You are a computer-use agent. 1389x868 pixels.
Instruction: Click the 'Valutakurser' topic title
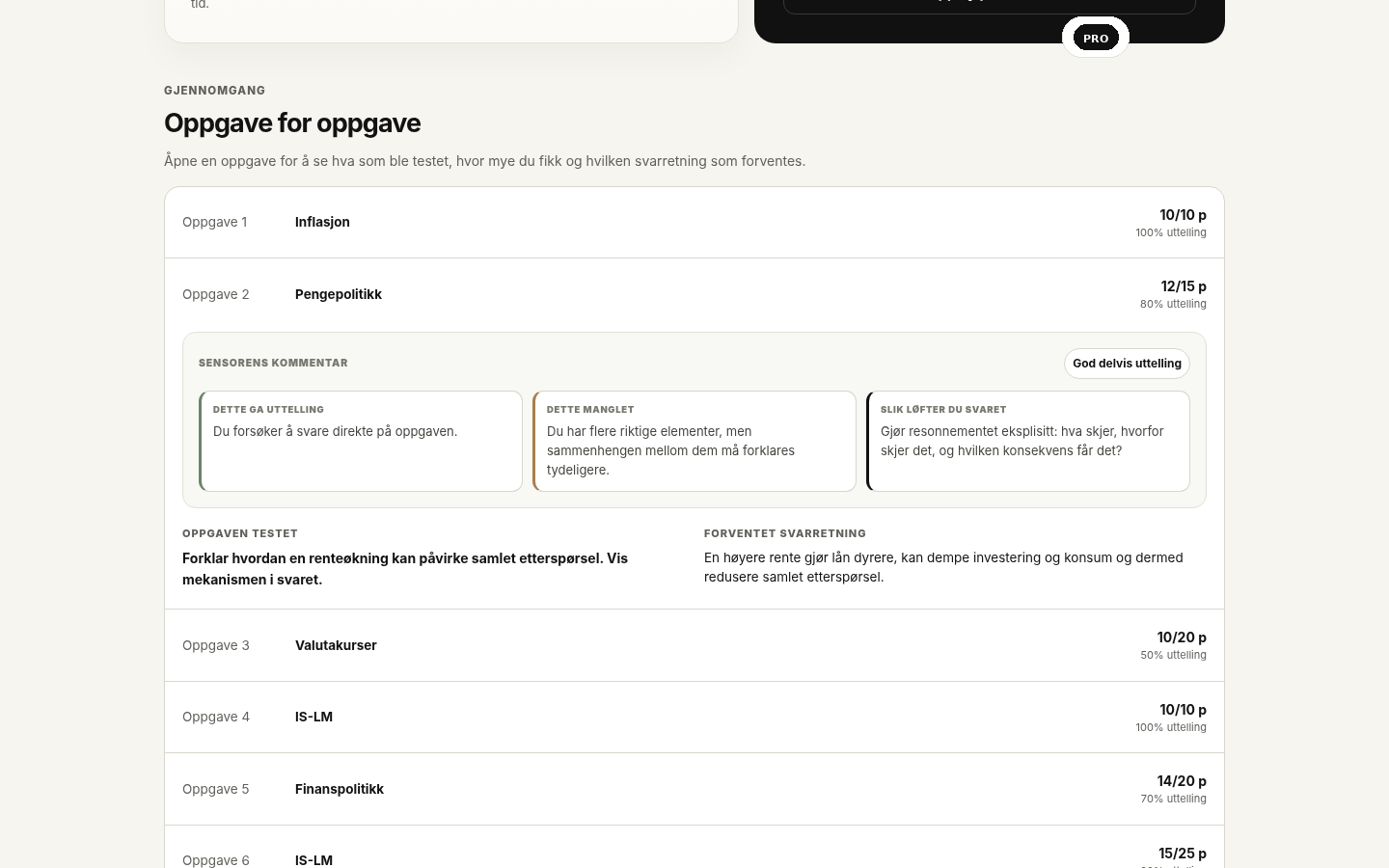(336, 645)
